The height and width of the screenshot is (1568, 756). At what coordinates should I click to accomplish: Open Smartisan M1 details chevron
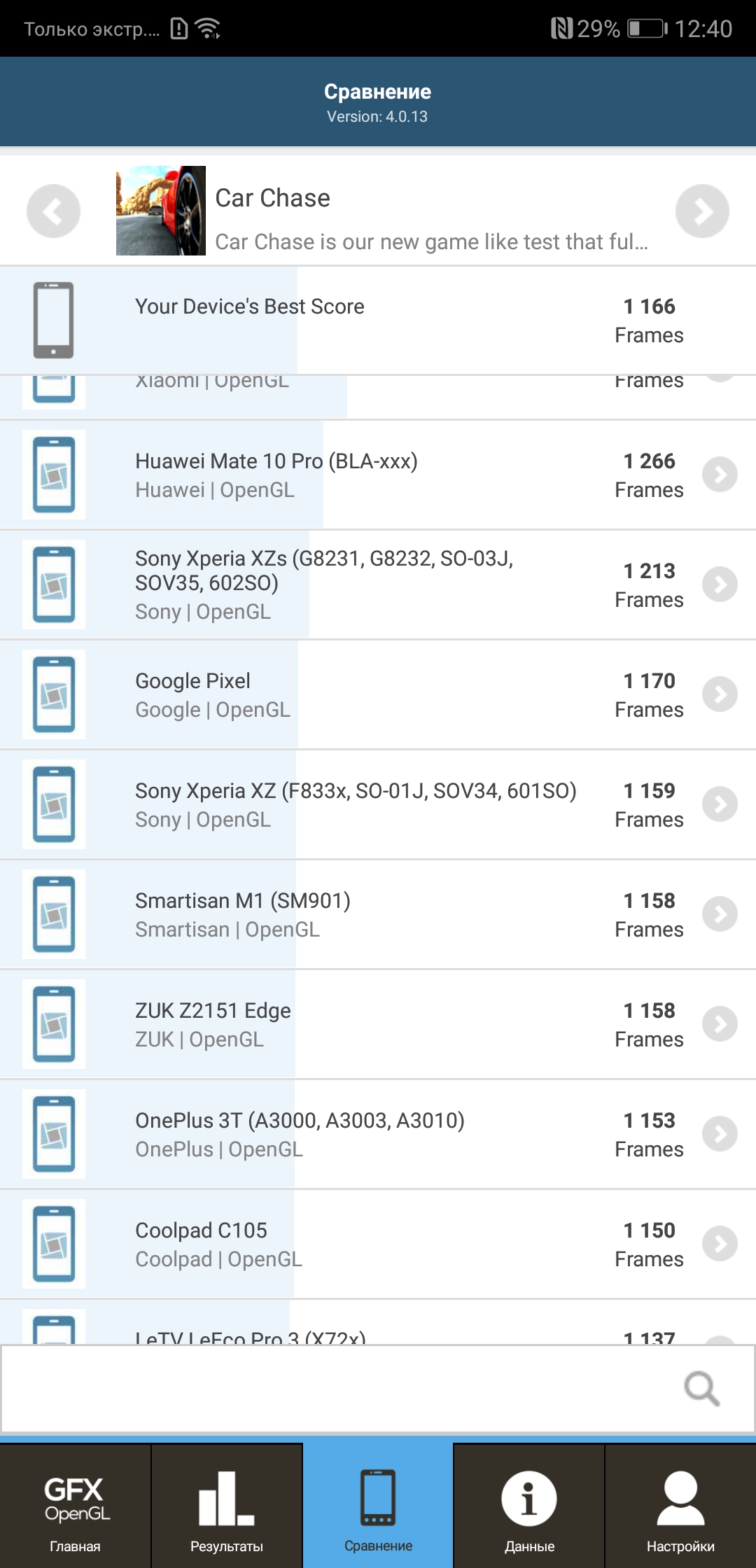click(720, 914)
